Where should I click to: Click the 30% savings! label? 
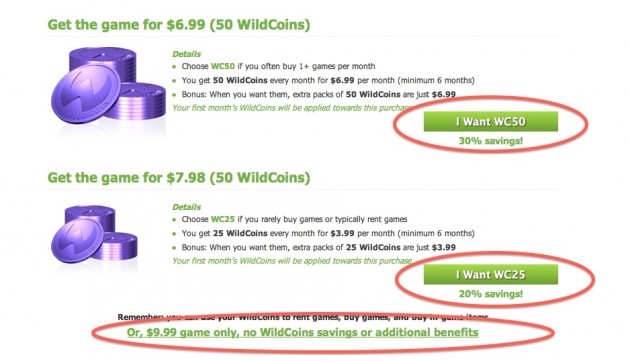491,141
